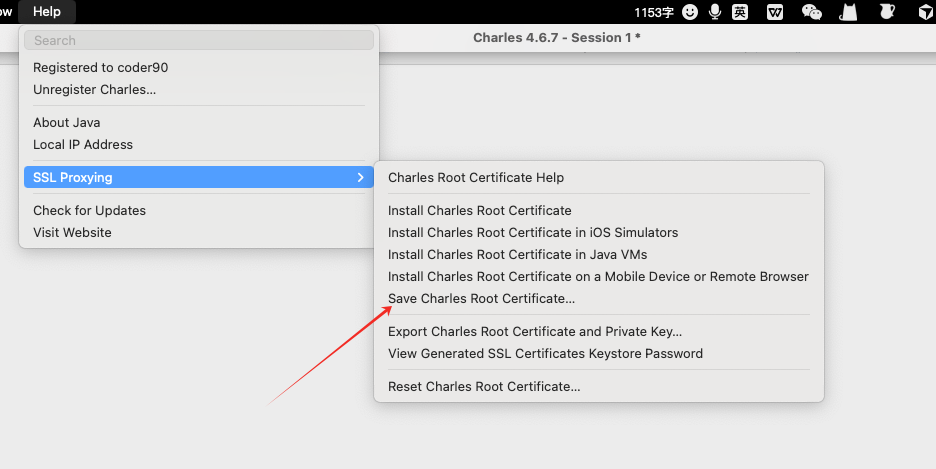936x469 pixels.
Task: Click the microphone icon in menu bar
Action: pyautogui.click(x=715, y=11)
